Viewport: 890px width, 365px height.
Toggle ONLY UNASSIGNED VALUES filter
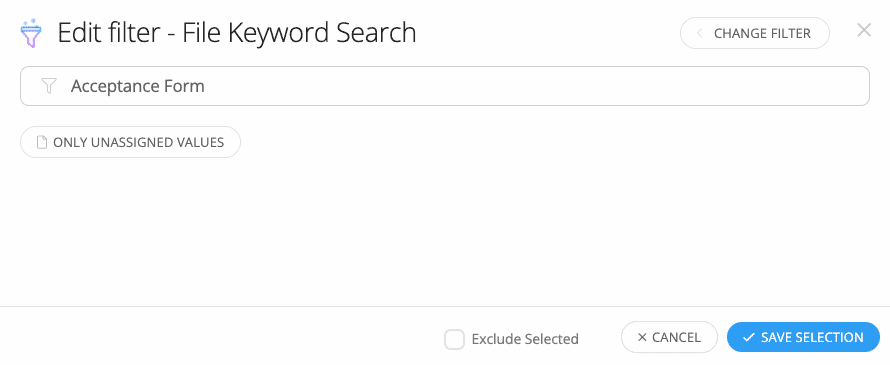131,142
